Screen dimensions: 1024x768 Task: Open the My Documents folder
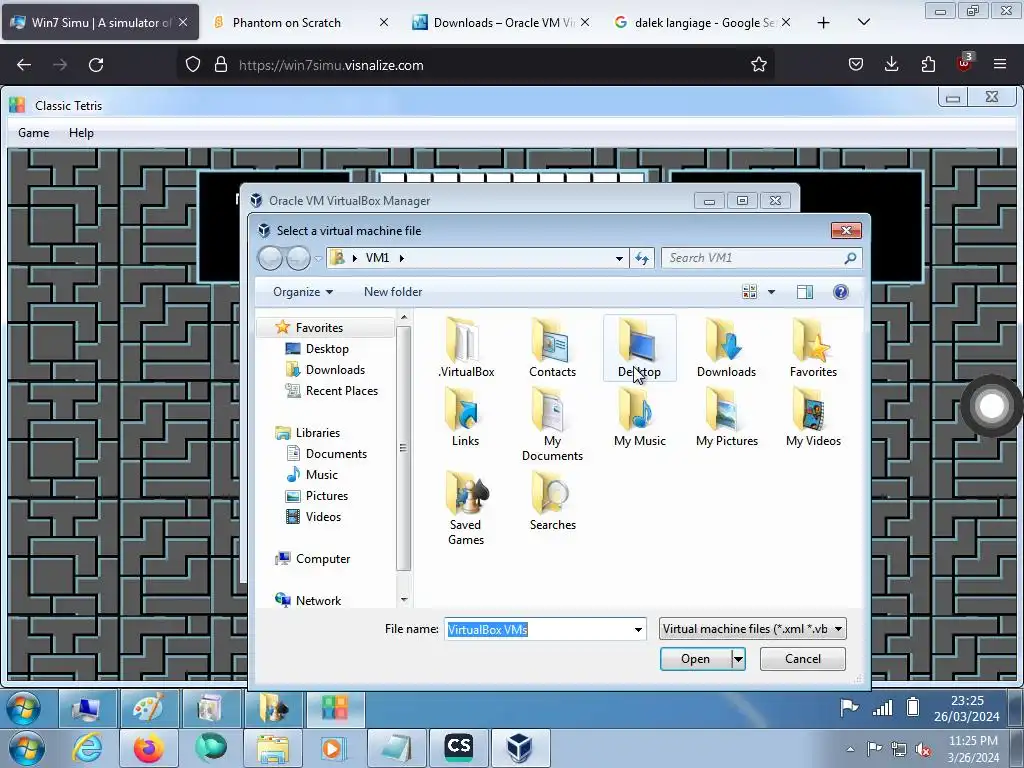tap(552, 424)
